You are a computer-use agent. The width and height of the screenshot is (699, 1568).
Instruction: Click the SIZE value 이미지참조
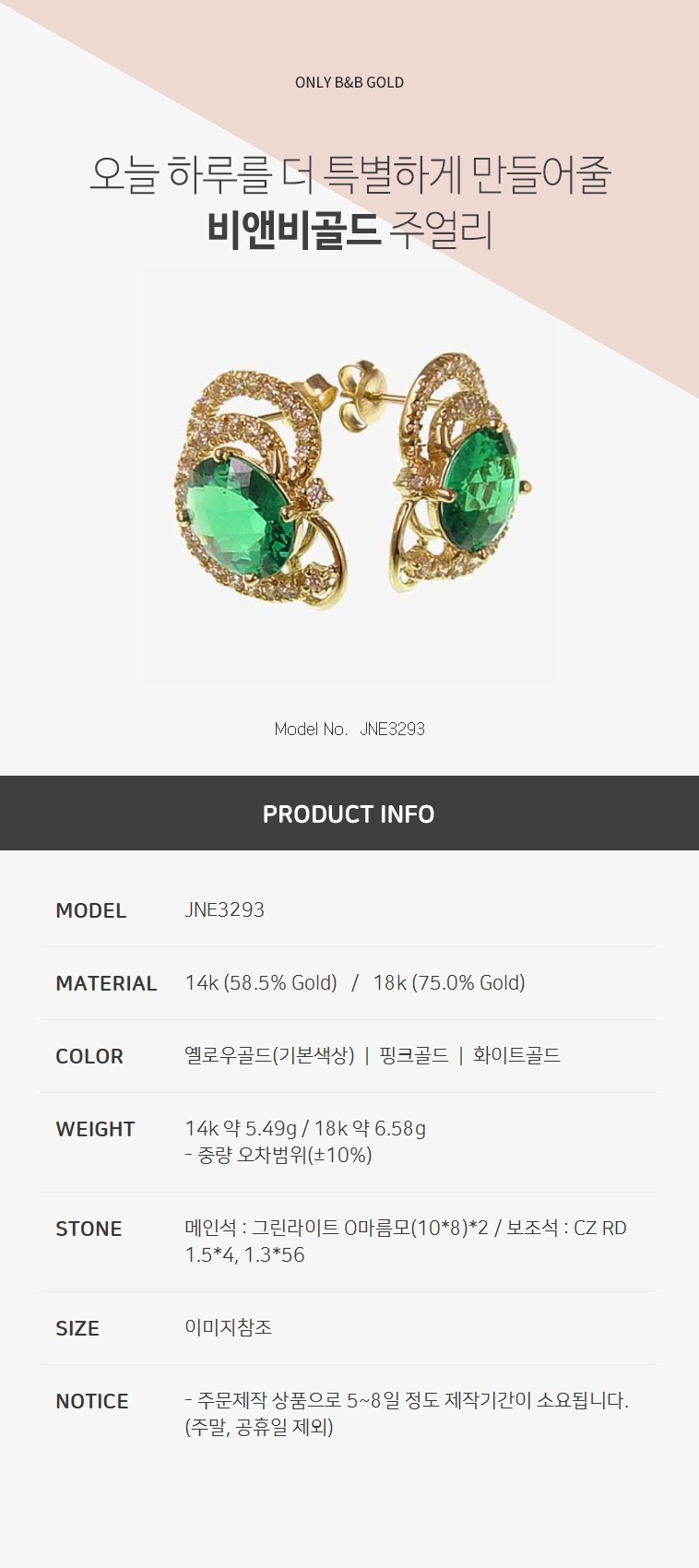(229, 1327)
